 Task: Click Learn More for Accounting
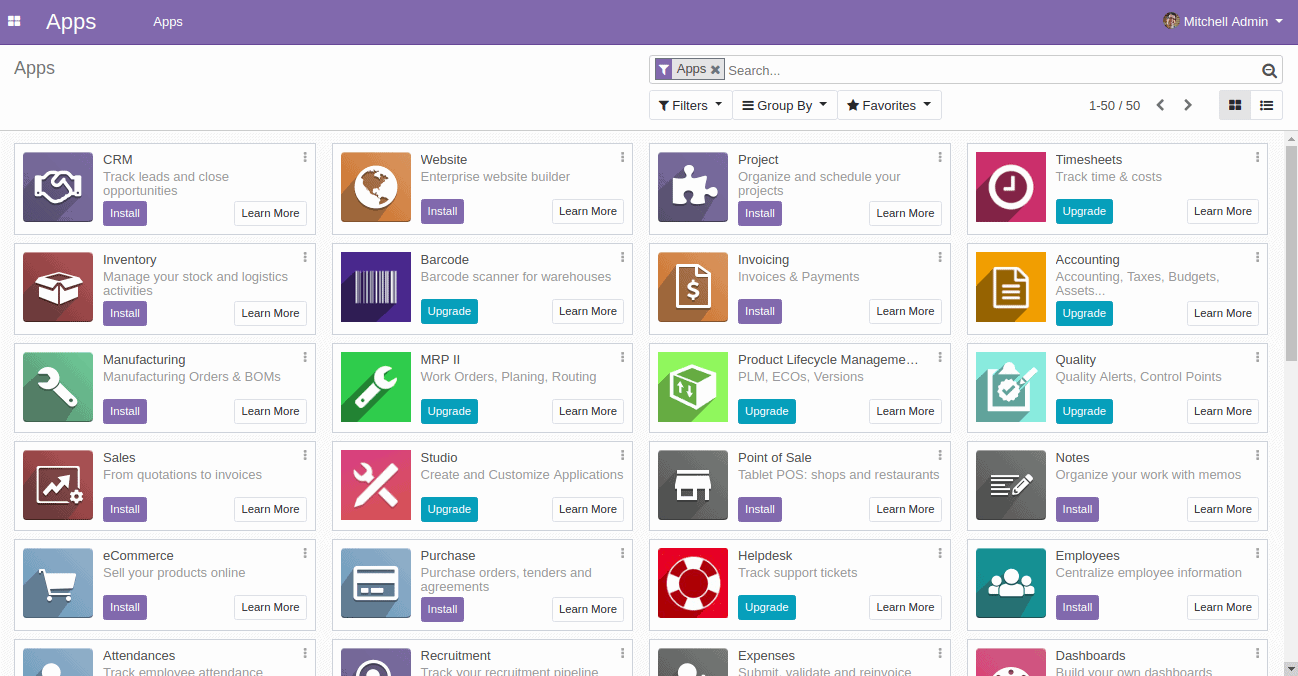click(x=1223, y=313)
